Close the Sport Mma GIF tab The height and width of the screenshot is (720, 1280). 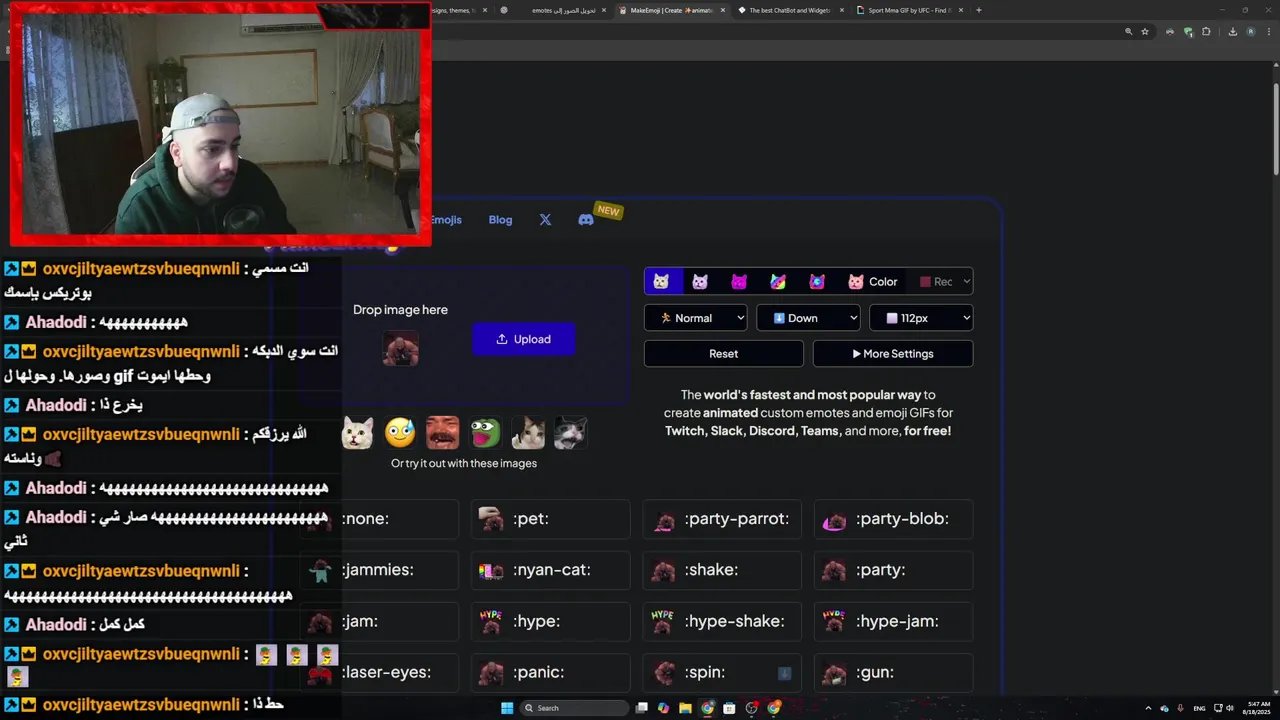[x=961, y=10]
